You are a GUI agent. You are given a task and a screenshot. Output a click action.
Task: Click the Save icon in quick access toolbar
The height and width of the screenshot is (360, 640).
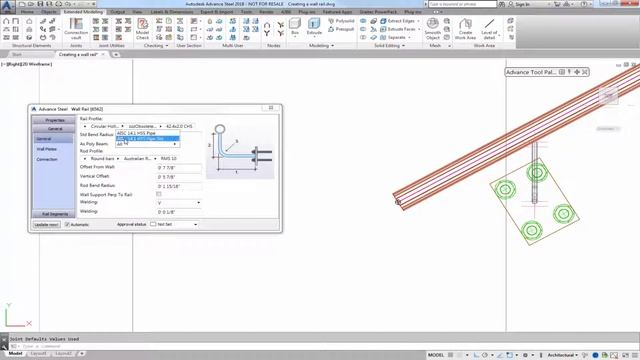(x=40, y=4)
